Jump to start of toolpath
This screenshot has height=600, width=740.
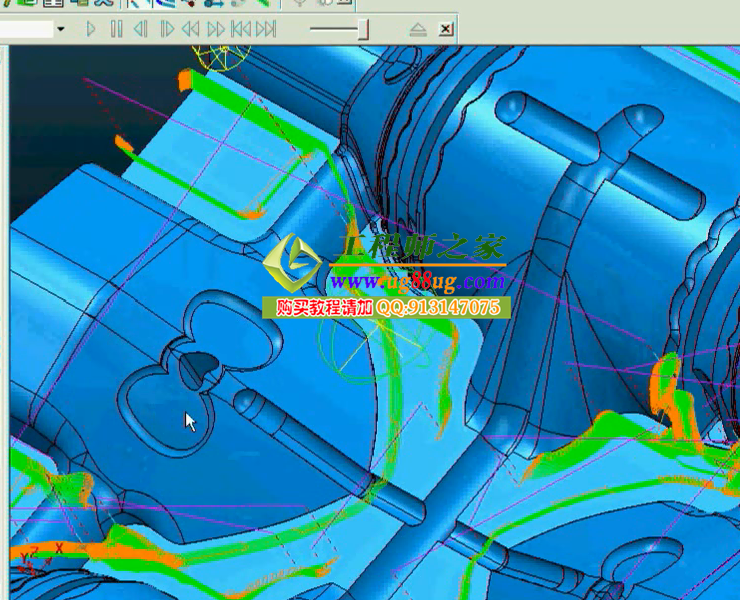pos(240,29)
